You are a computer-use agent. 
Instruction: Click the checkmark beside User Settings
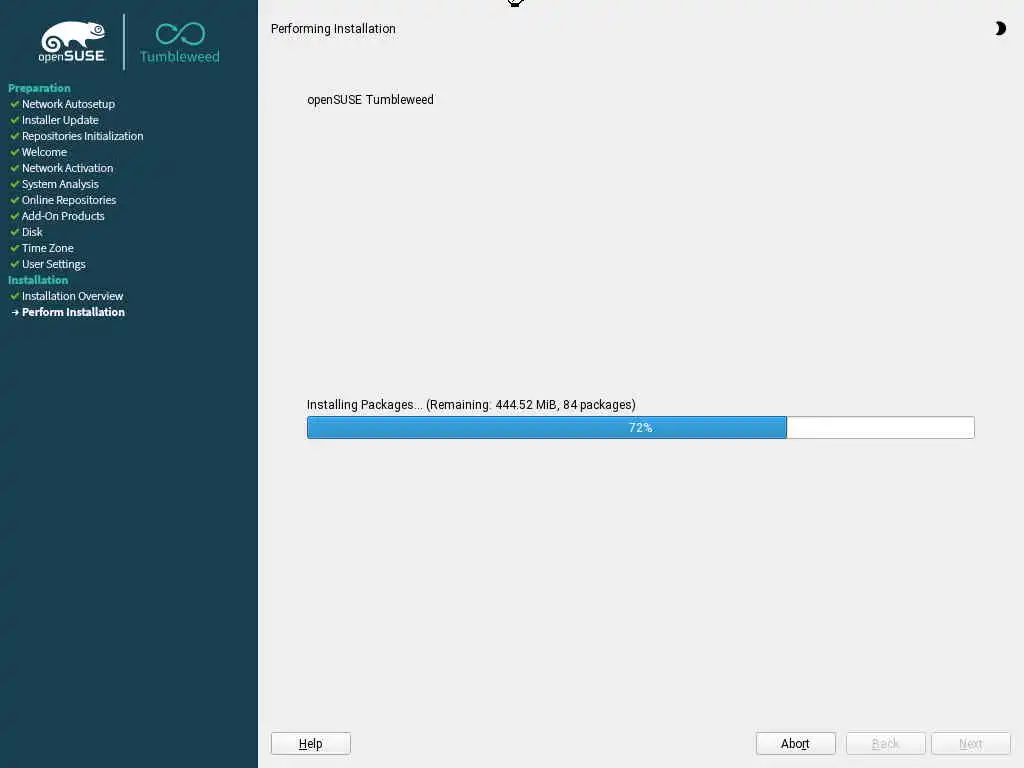point(14,263)
